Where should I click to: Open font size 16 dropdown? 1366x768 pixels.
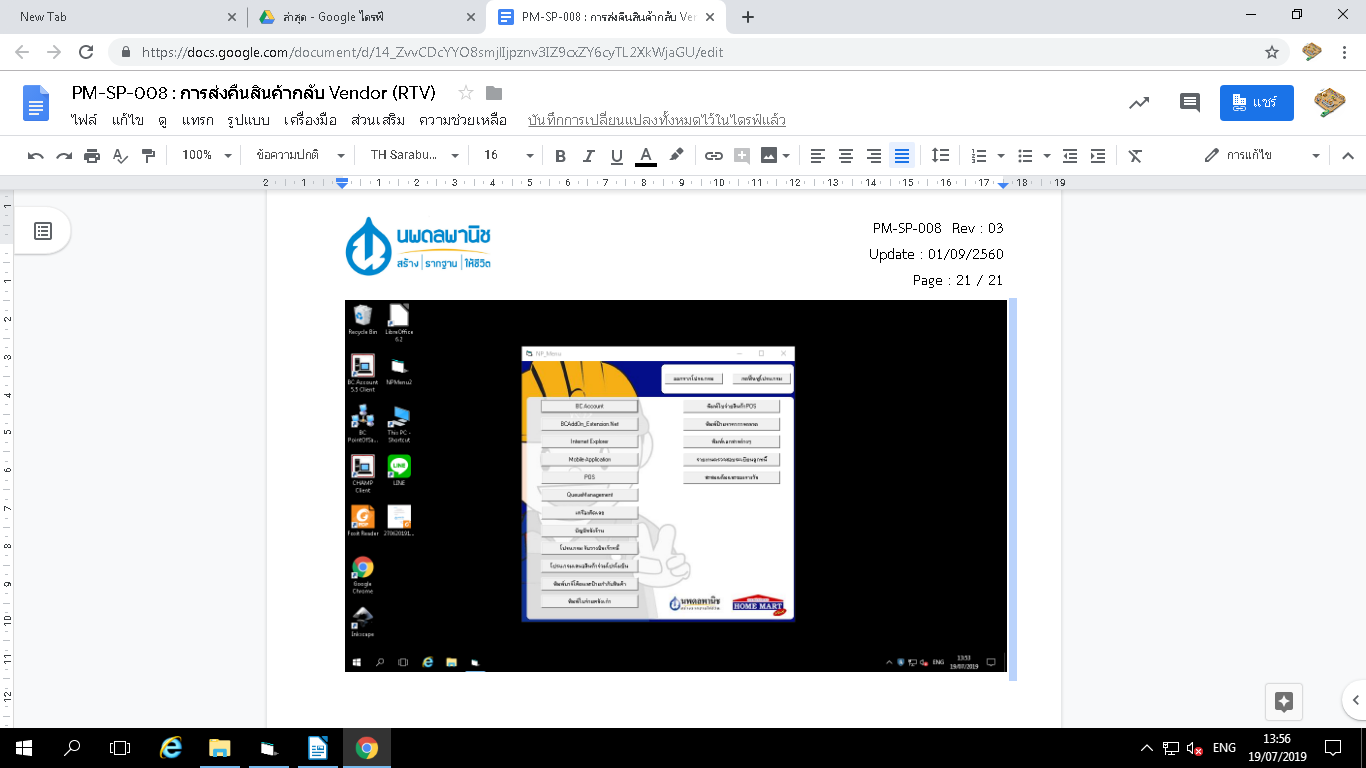coord(509,156)
